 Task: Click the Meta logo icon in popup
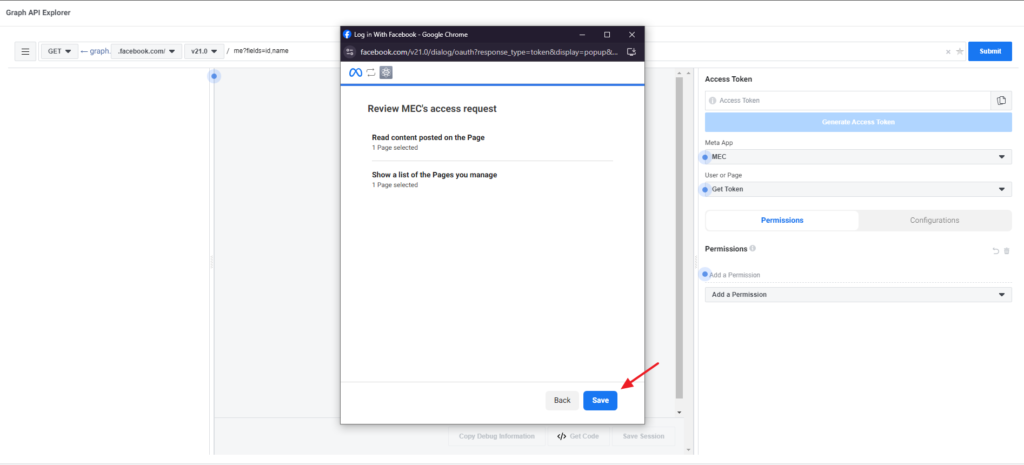[x=354, y=72]
